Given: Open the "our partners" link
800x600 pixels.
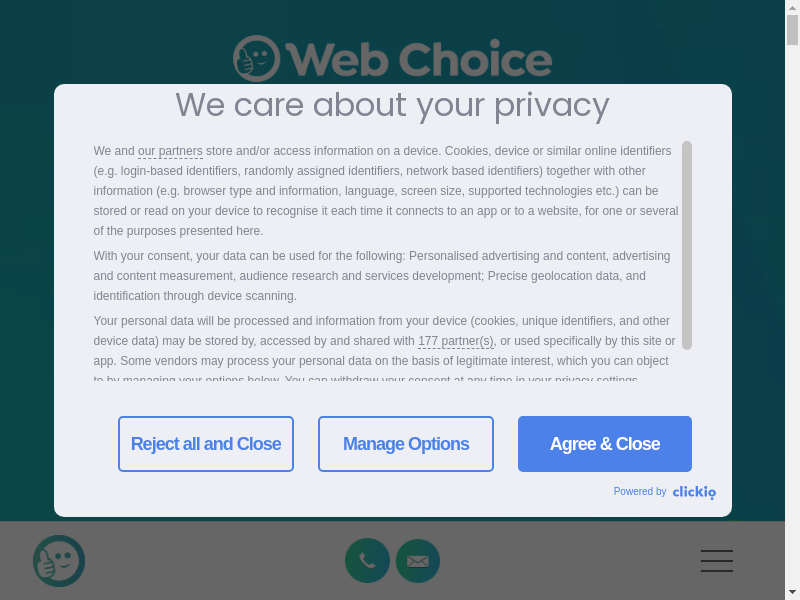Looking at the screenshot, I should pyautogui.click(x=170, y=151).
